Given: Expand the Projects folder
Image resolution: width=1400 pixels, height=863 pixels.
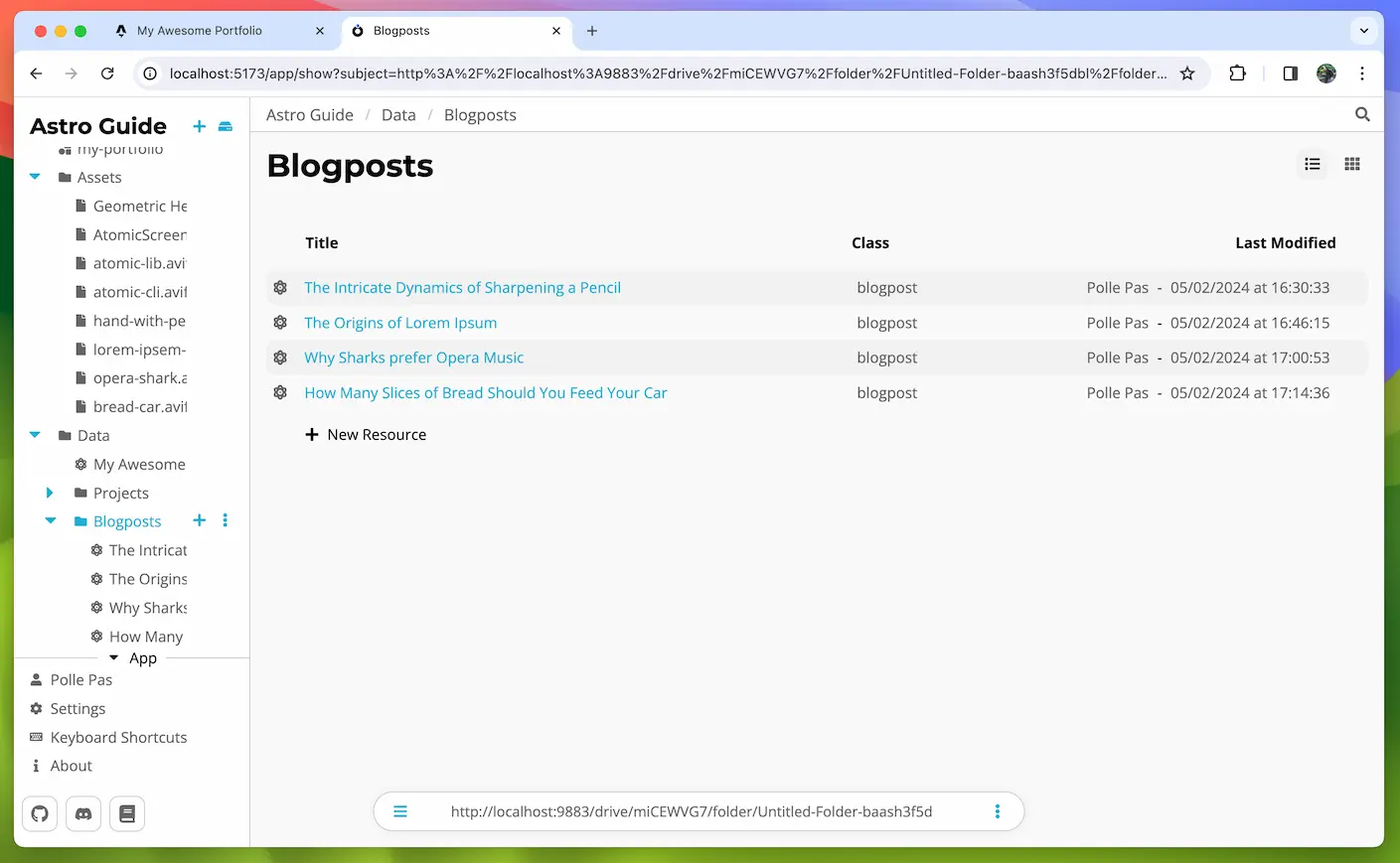Looking at the screenshot, I should pyautogui.click(x=50, y=493).
